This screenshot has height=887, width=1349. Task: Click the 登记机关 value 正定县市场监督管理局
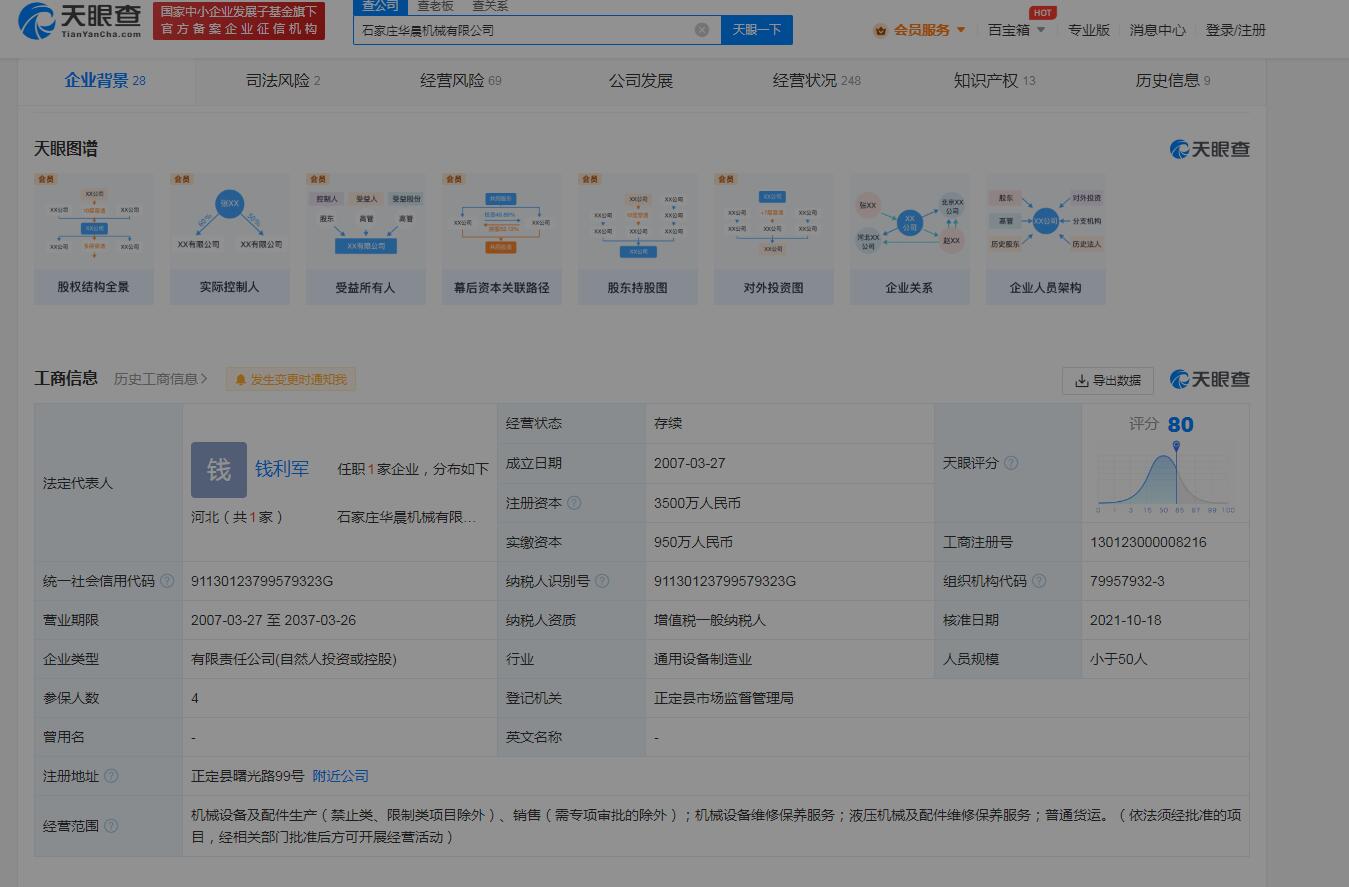724,698
